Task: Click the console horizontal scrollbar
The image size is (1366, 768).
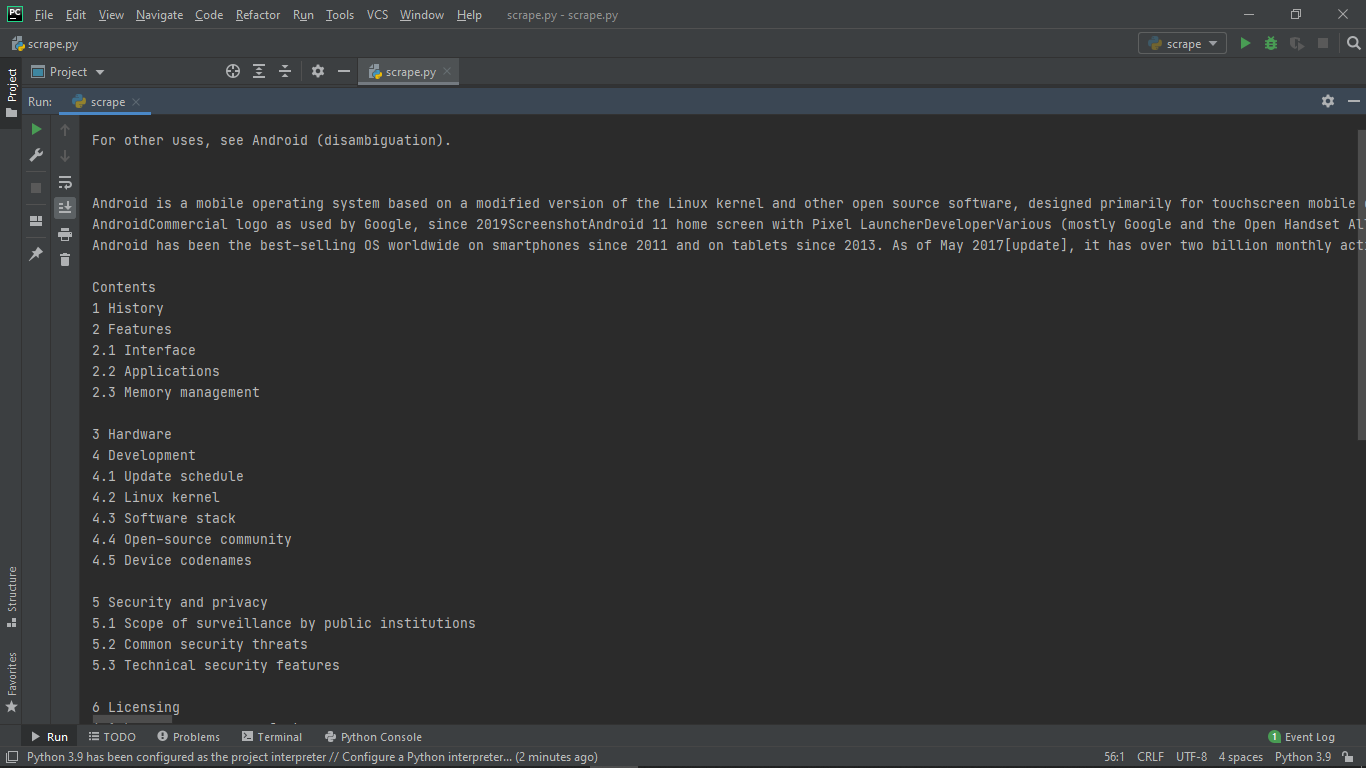Action: pyautogui.click(x=132, y=721)
